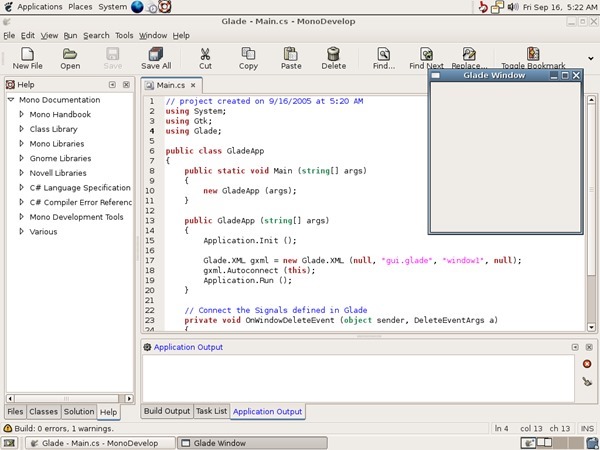600x450 pixels.
Task: Click the editor scrollbar up arrow
Action: coord(591,99)
